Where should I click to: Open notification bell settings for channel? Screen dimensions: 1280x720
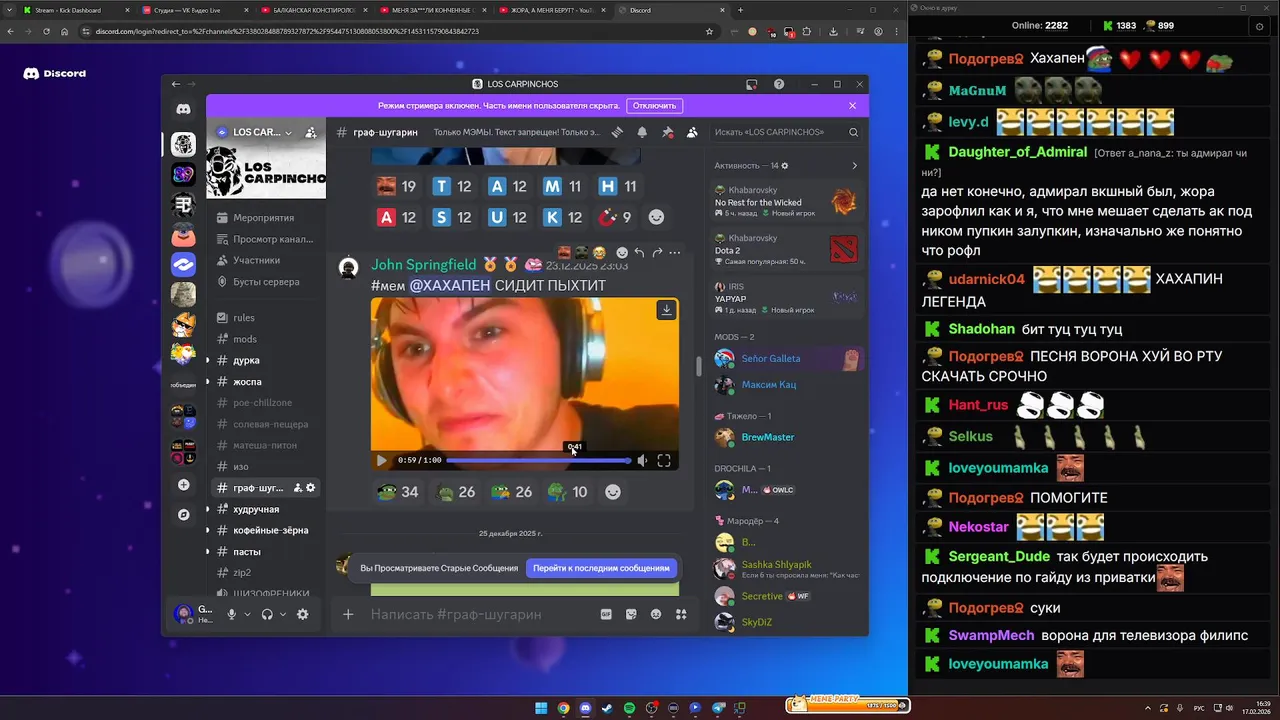click(x=642, y=132)
